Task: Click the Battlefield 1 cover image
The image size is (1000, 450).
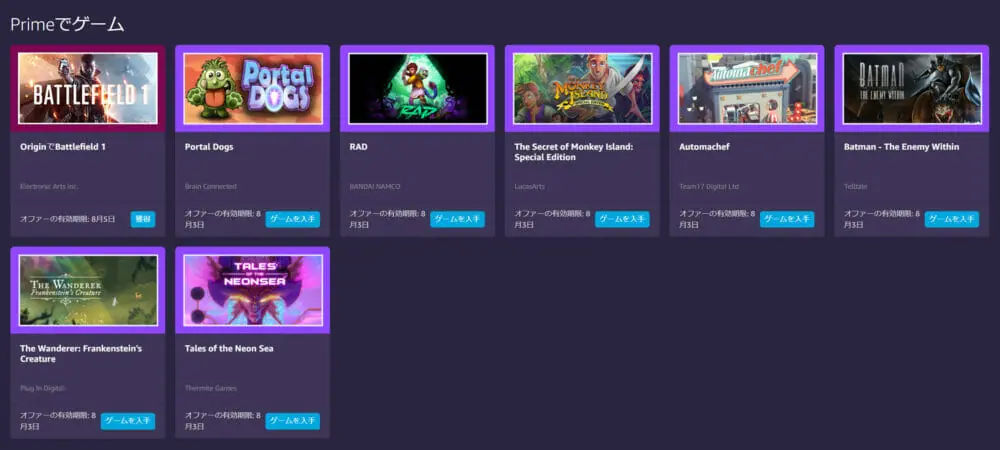Action: 88,89
